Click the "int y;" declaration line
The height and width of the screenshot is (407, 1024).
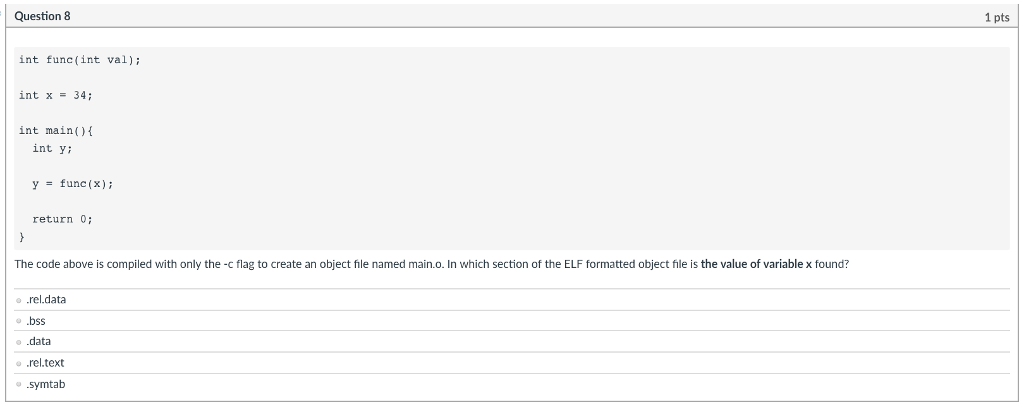click(52, 148)
